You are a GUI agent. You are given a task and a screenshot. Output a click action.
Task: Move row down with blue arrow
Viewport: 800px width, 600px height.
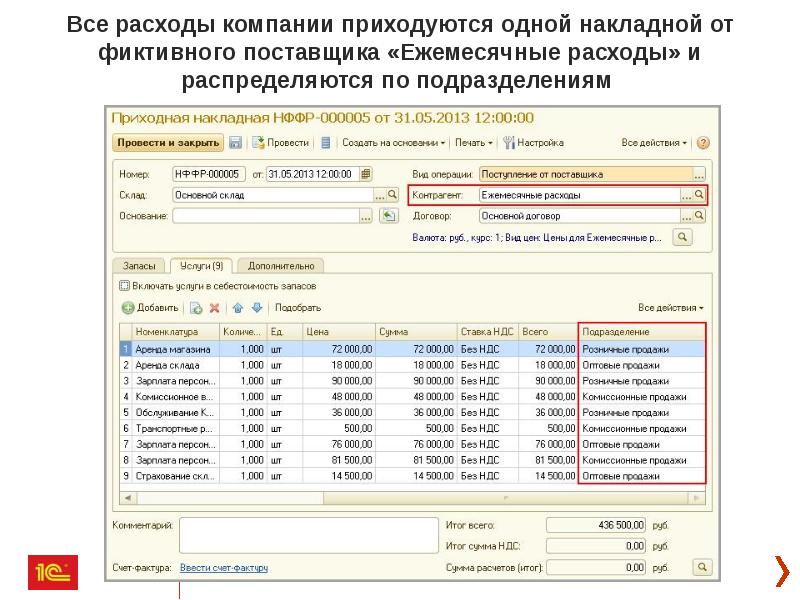click(256, 308)
